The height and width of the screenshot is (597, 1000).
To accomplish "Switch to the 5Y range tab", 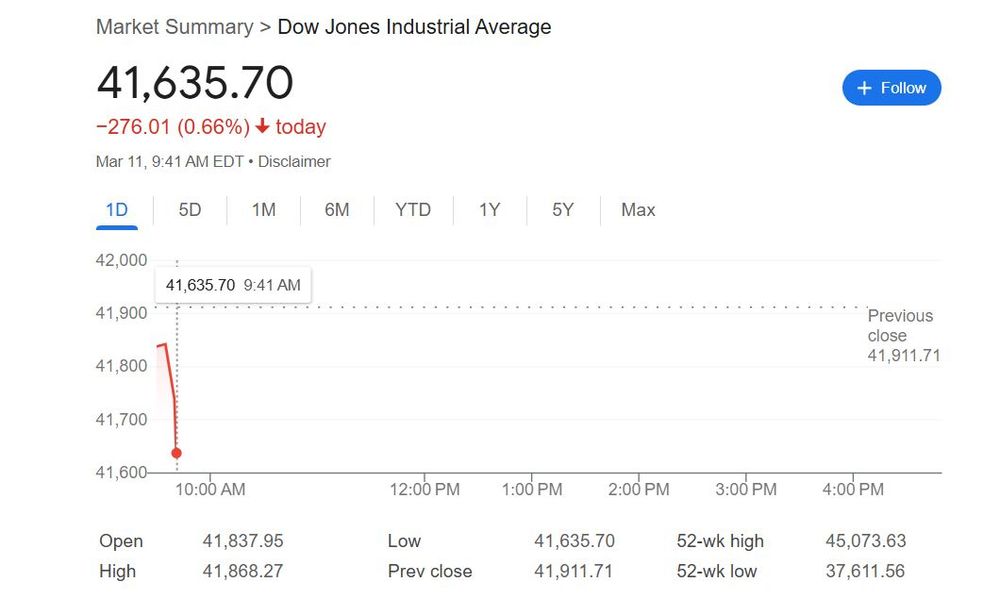I will [x=563, y=210].
